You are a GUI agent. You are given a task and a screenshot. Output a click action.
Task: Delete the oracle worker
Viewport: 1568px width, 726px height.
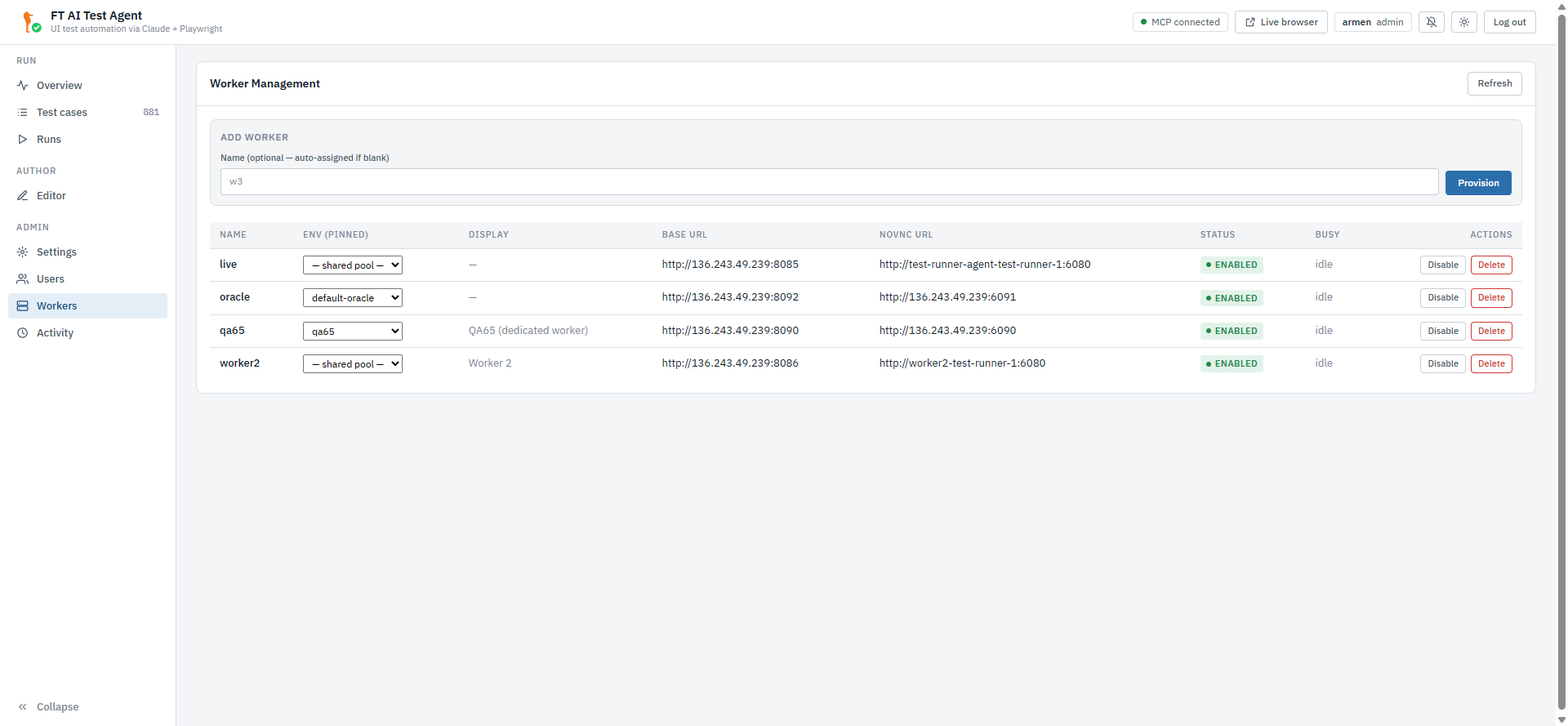[x=1491, y=298]
